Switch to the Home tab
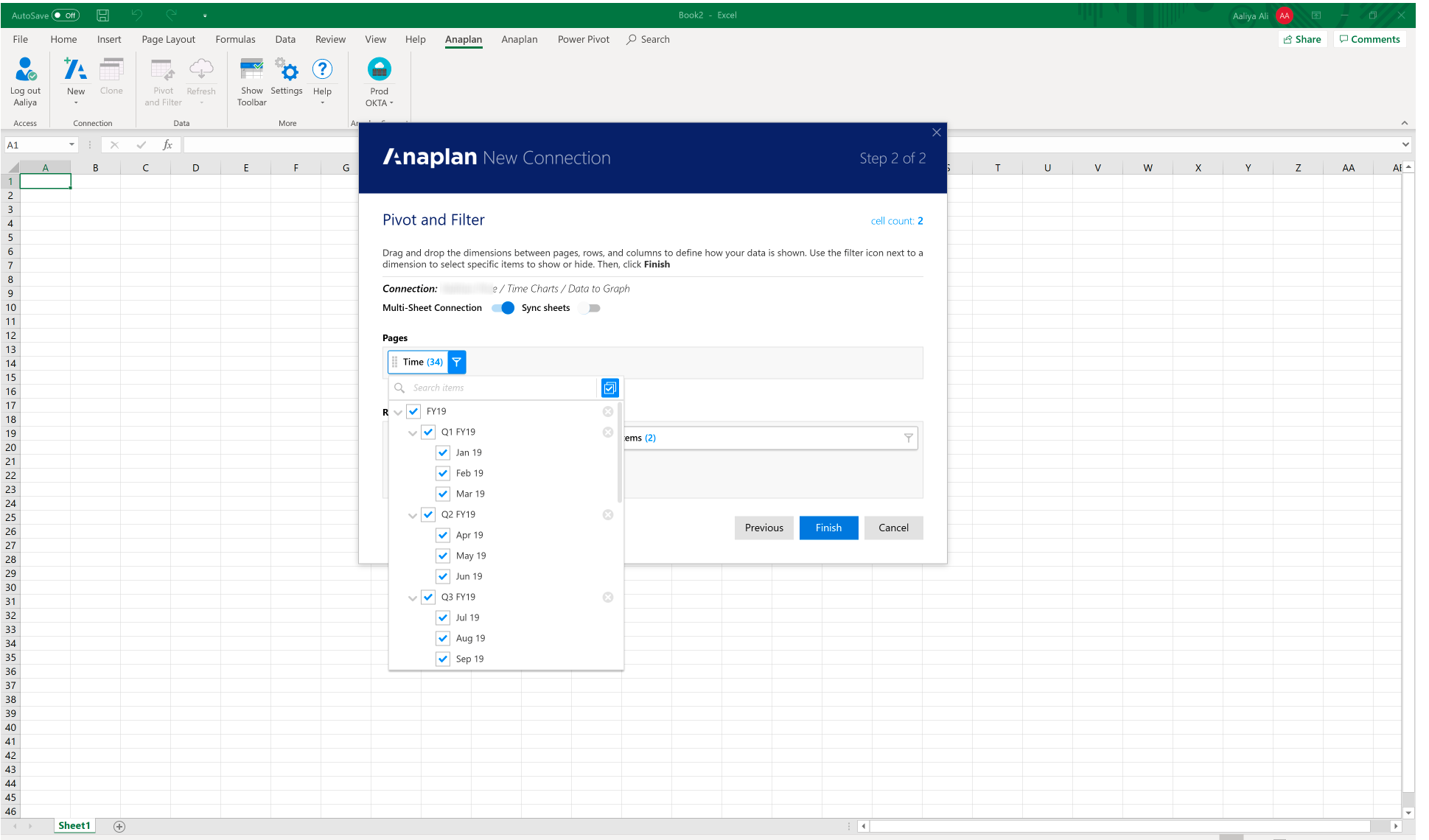This screenshot has height=840, width=1429. [63, 40]
